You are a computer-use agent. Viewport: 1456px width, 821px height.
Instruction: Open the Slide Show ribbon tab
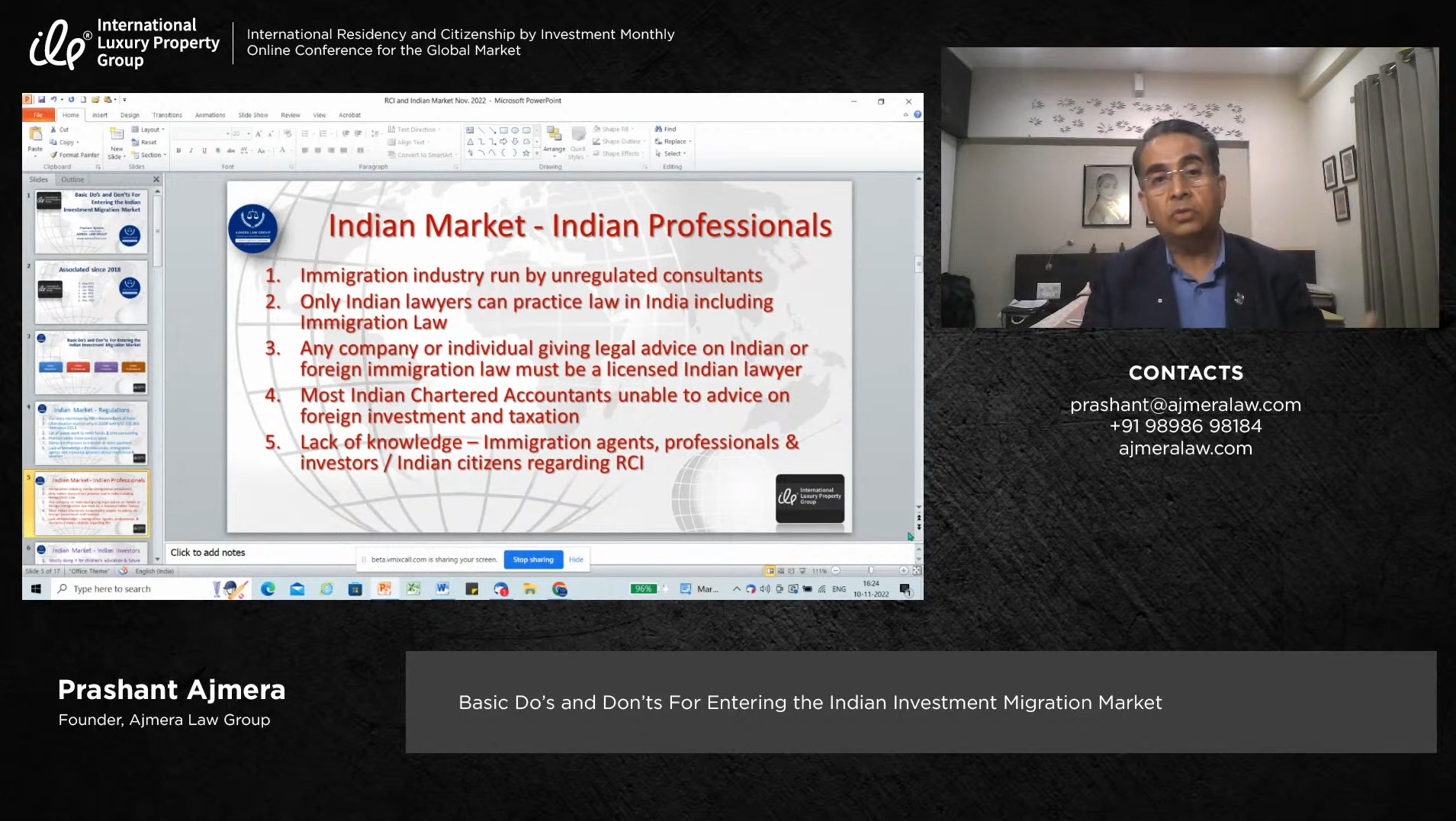(252, 115)
